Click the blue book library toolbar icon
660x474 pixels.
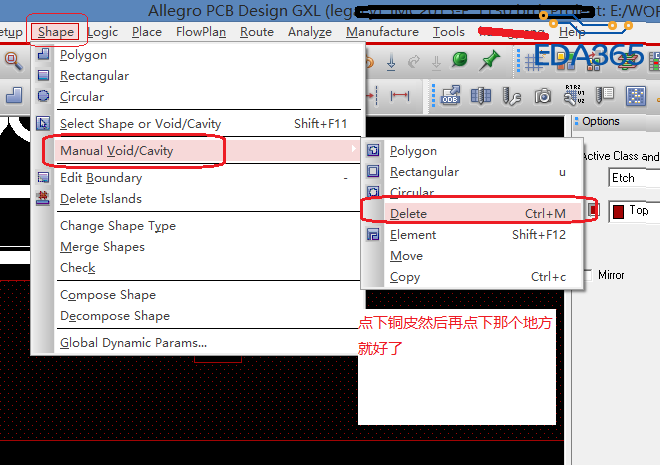click(x=481, y=96)
